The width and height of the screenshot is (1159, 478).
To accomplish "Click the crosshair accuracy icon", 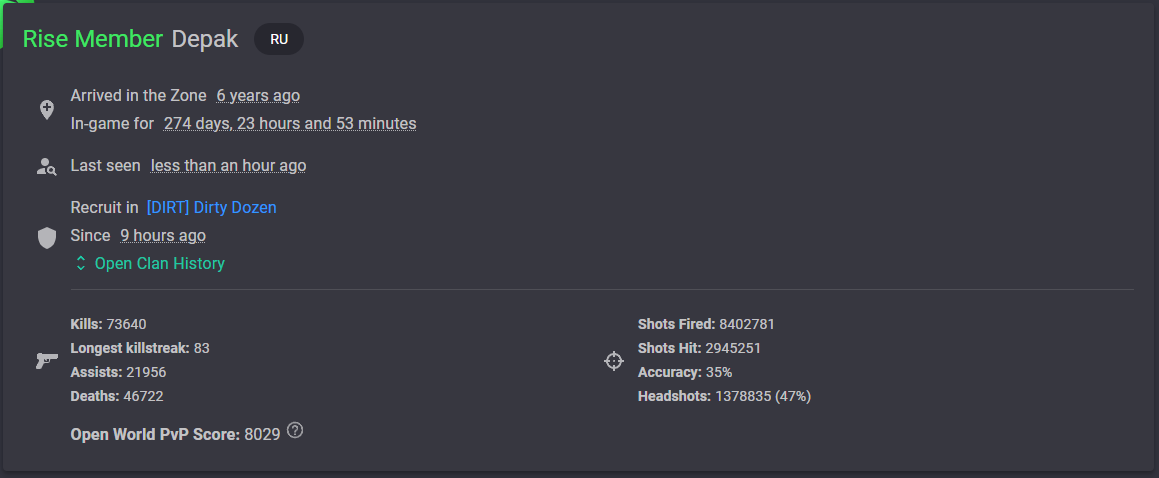I will [x=614, y=361].
